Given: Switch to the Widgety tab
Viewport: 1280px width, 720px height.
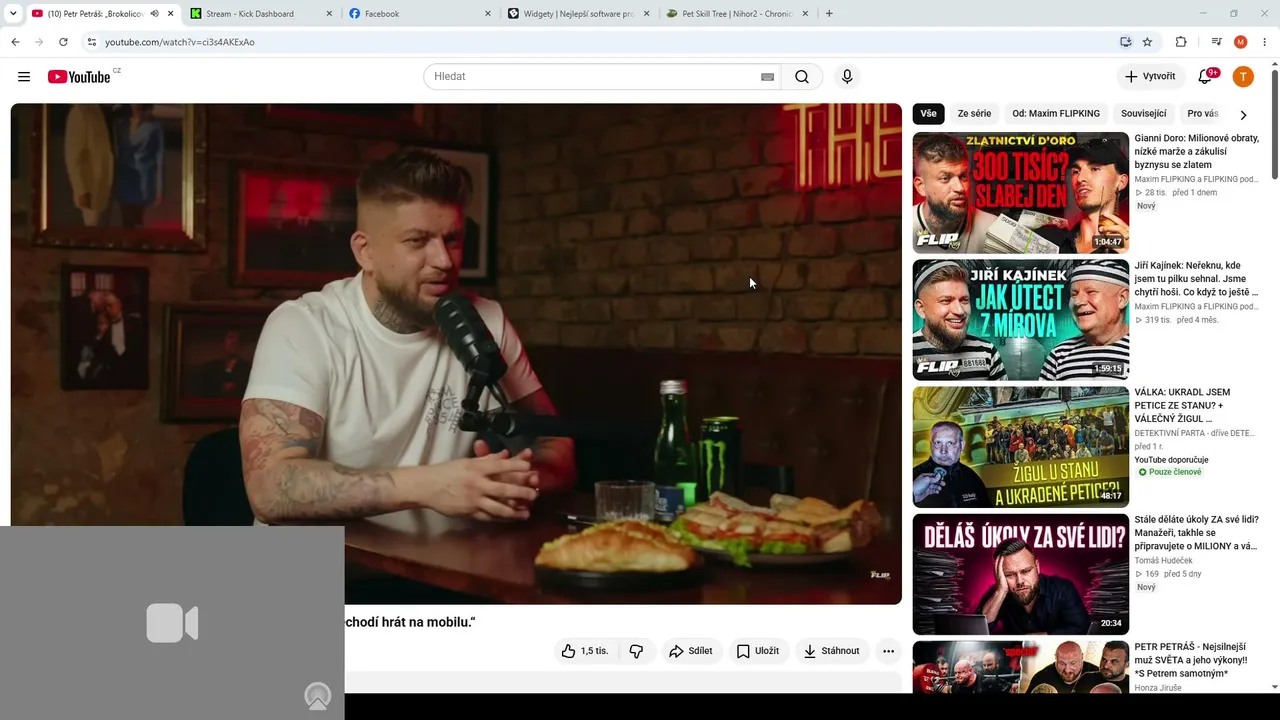Looking at the screenshot, I should pos(578,14).
